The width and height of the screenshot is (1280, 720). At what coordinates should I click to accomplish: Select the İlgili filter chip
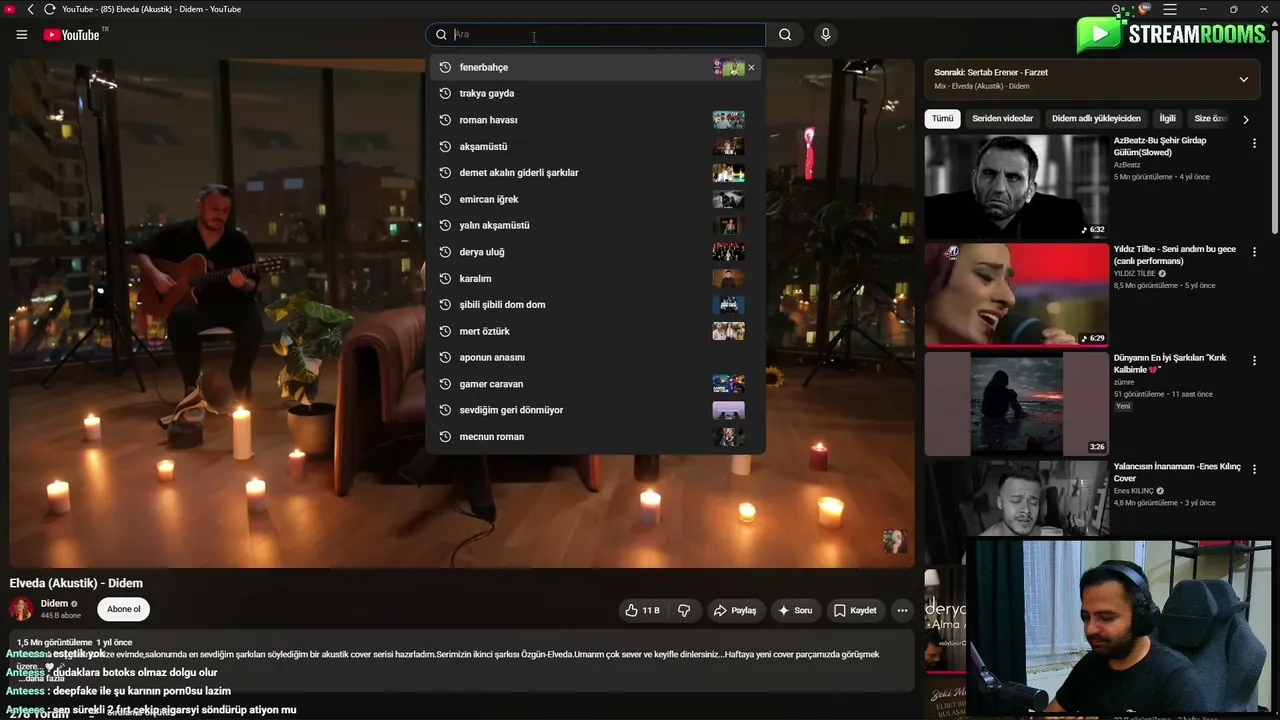(x=1167, y=118)
